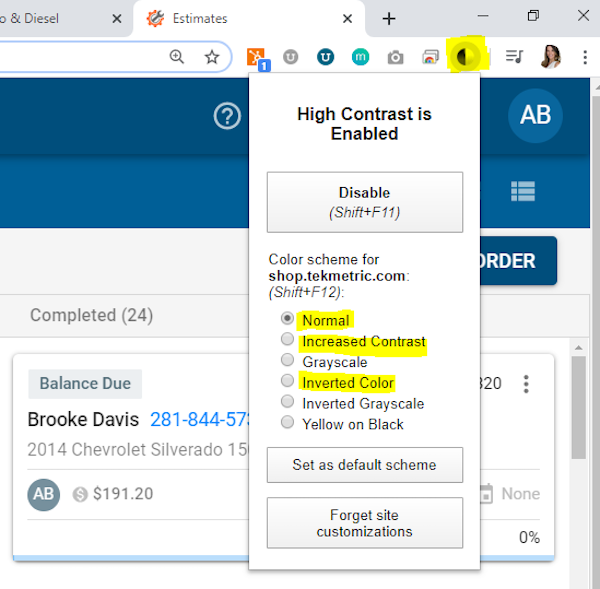Open the Brooke Davis card options menu
The height and width of the screenshot is (589, 600).
click(526, 384)
